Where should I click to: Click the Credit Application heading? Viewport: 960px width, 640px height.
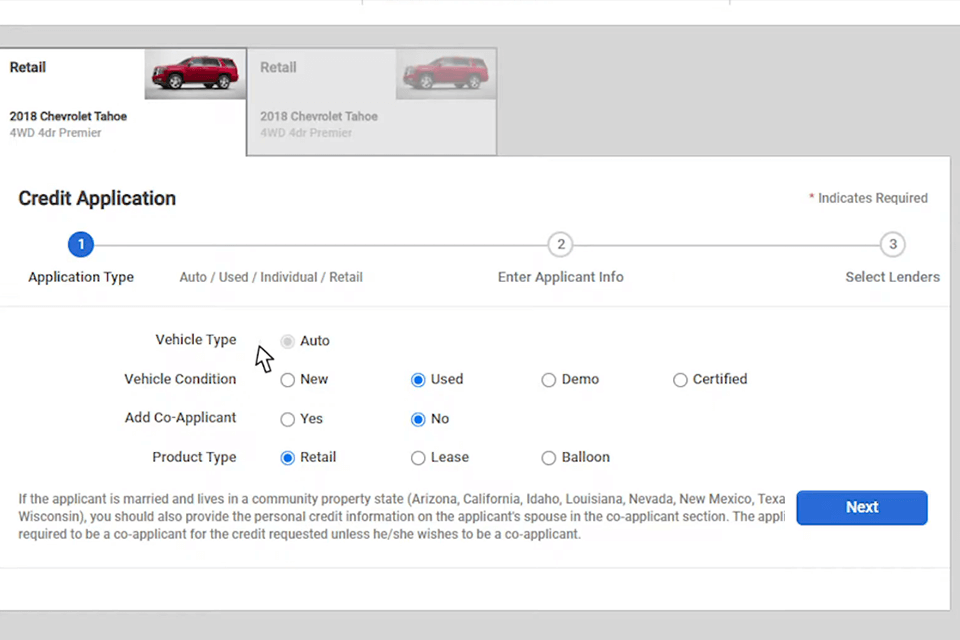tap(97, 198)
